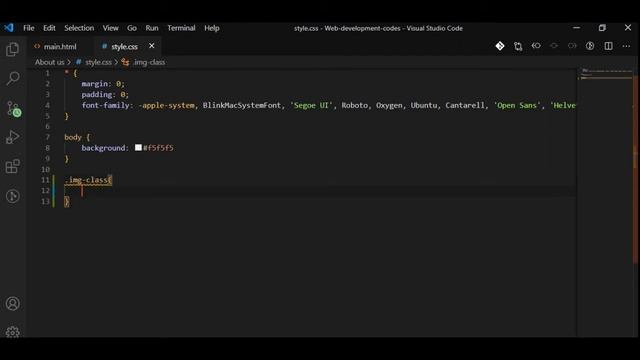
Task: Split the editor to the right
Action: (x=608, y=46)
